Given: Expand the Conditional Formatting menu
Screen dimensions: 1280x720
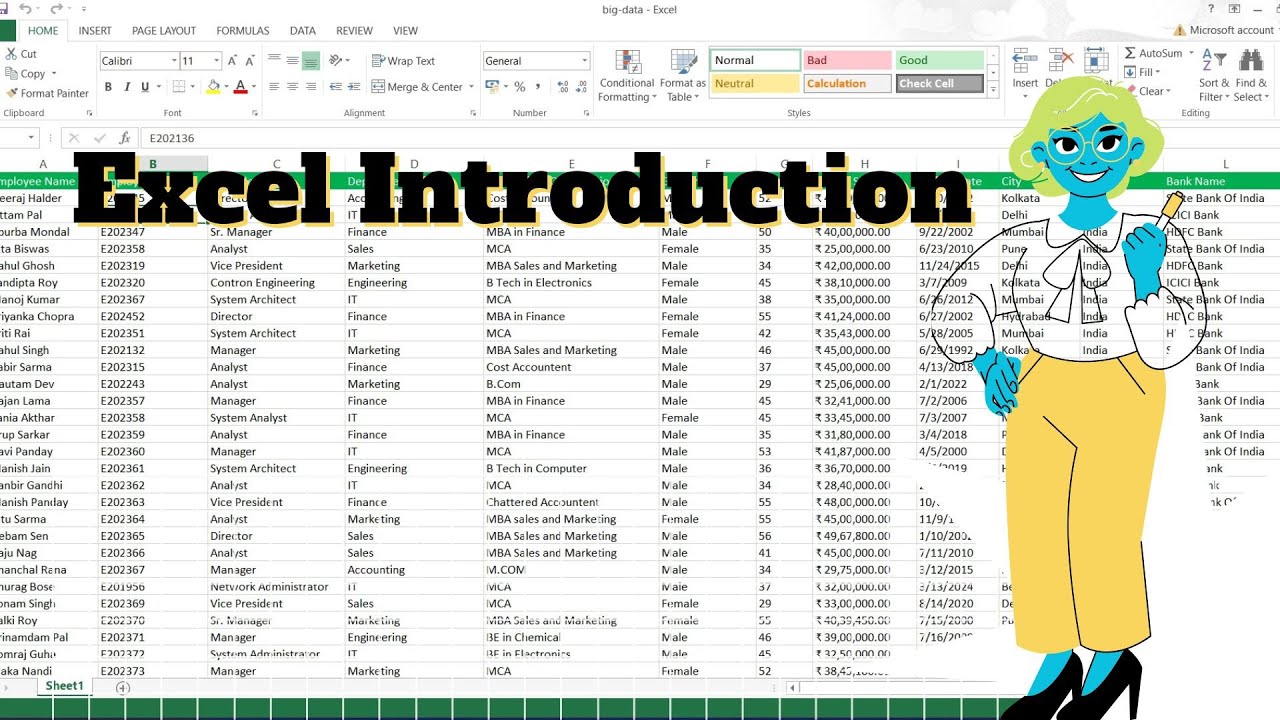Looking at the screenshot, I should pos(627,75).
